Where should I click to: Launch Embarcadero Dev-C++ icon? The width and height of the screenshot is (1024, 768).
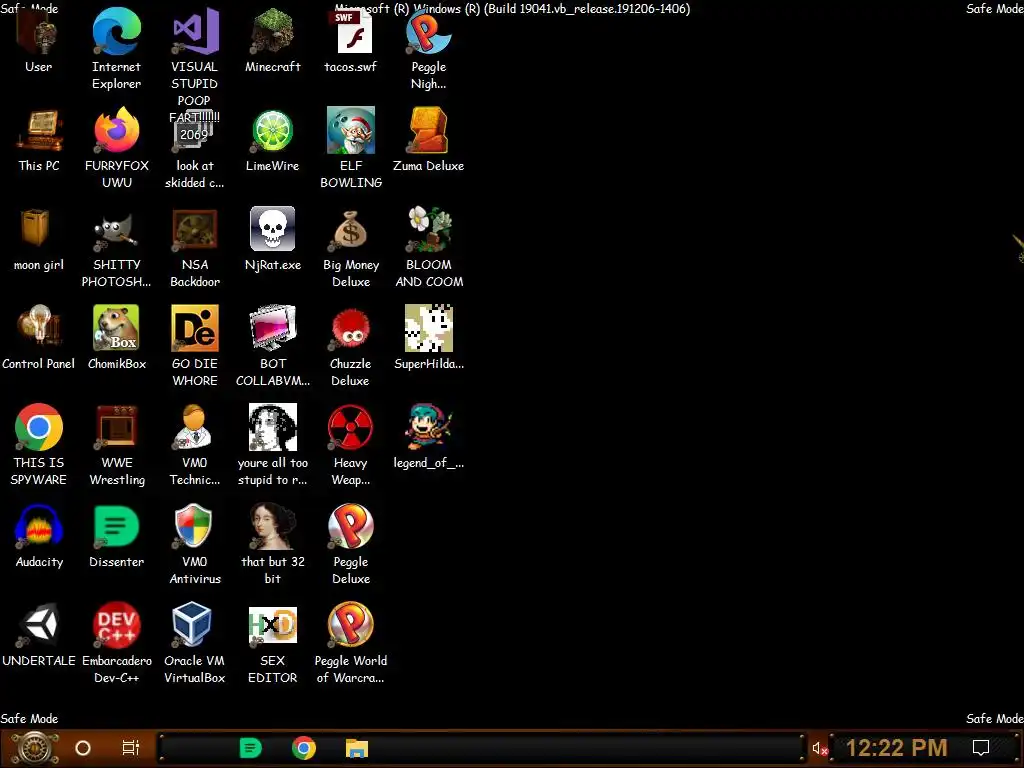[x=116, y=625]
